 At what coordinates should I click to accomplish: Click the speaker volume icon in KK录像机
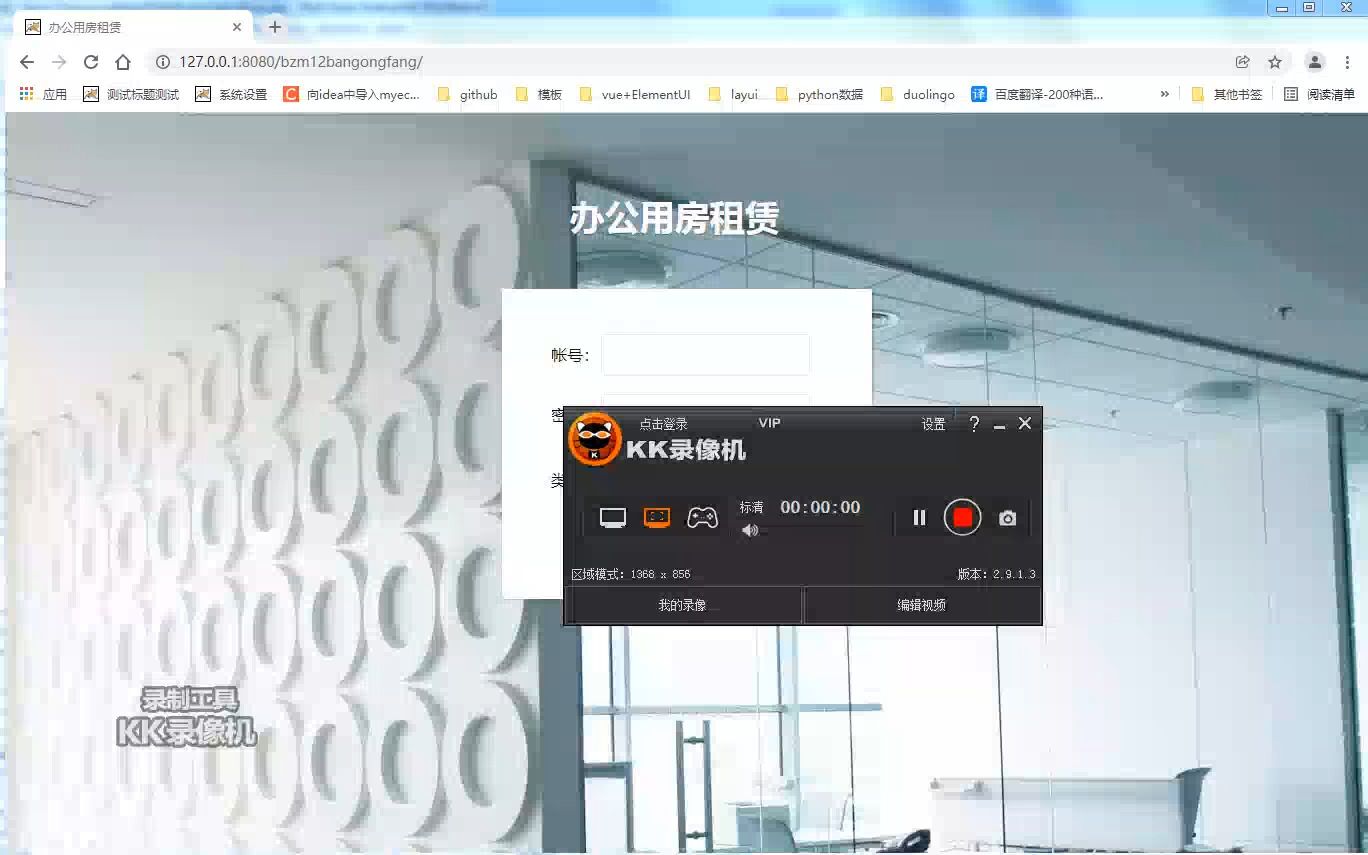point(750,530)
